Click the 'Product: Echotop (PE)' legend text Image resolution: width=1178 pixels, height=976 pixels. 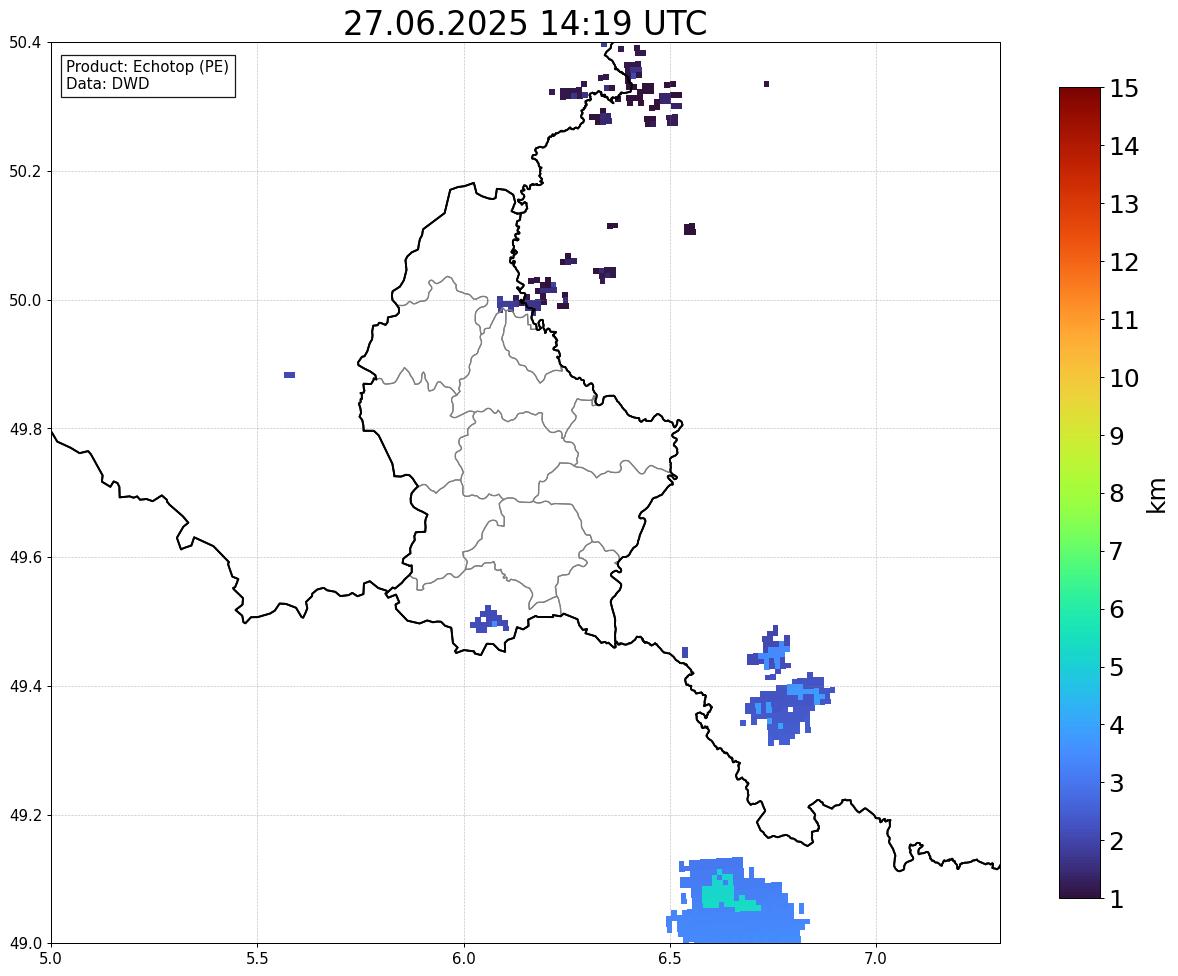[x=147, y=67]
